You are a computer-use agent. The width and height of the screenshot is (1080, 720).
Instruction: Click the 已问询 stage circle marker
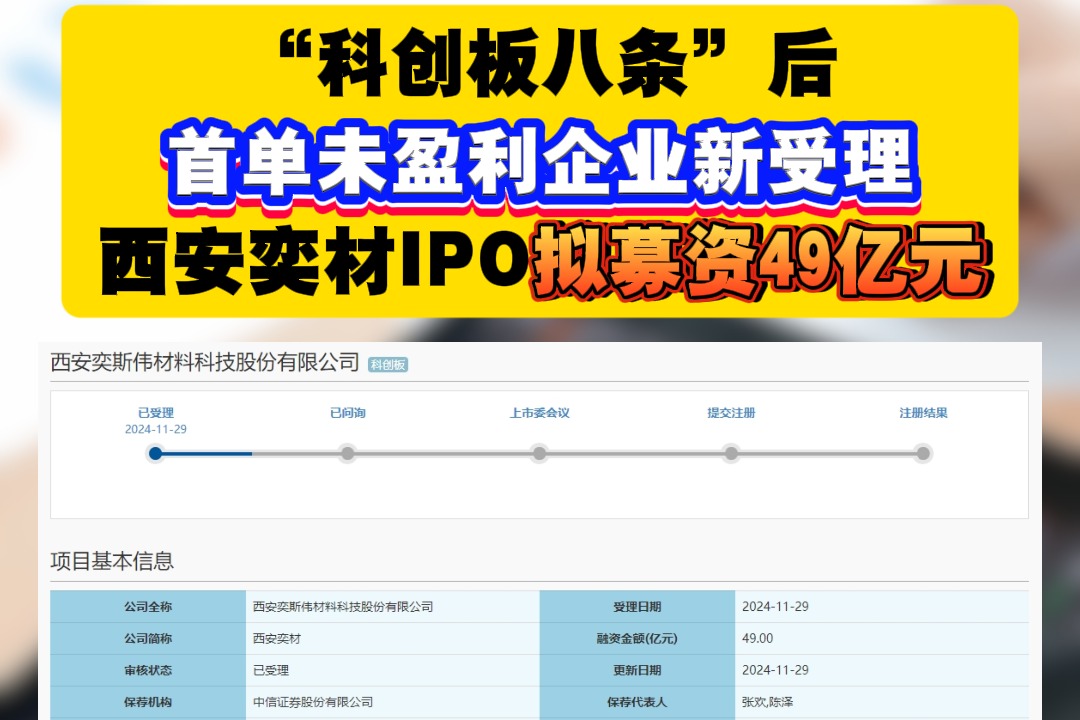347,453
